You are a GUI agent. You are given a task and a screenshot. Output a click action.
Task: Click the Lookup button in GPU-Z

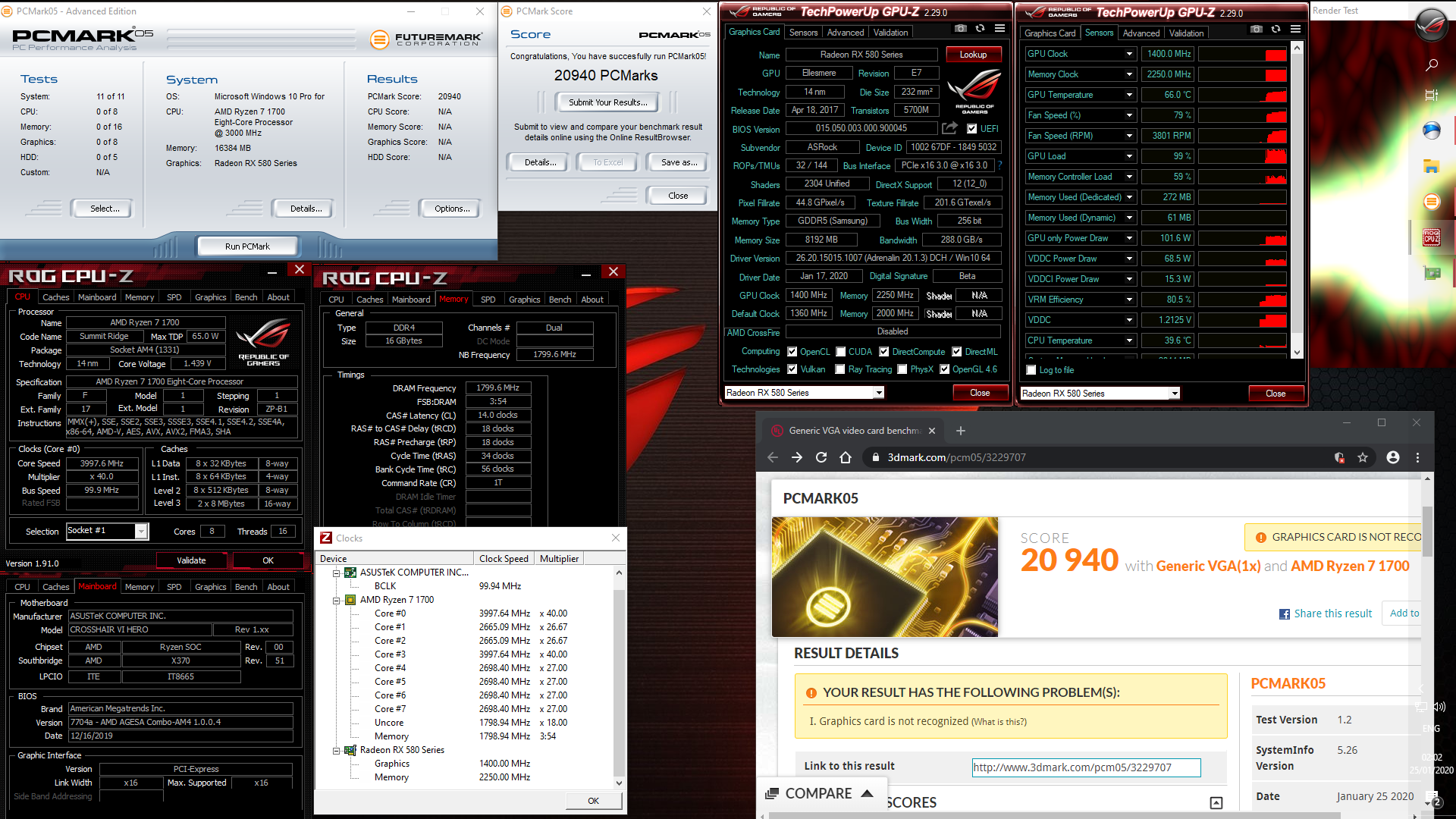[x=974, y=55]
